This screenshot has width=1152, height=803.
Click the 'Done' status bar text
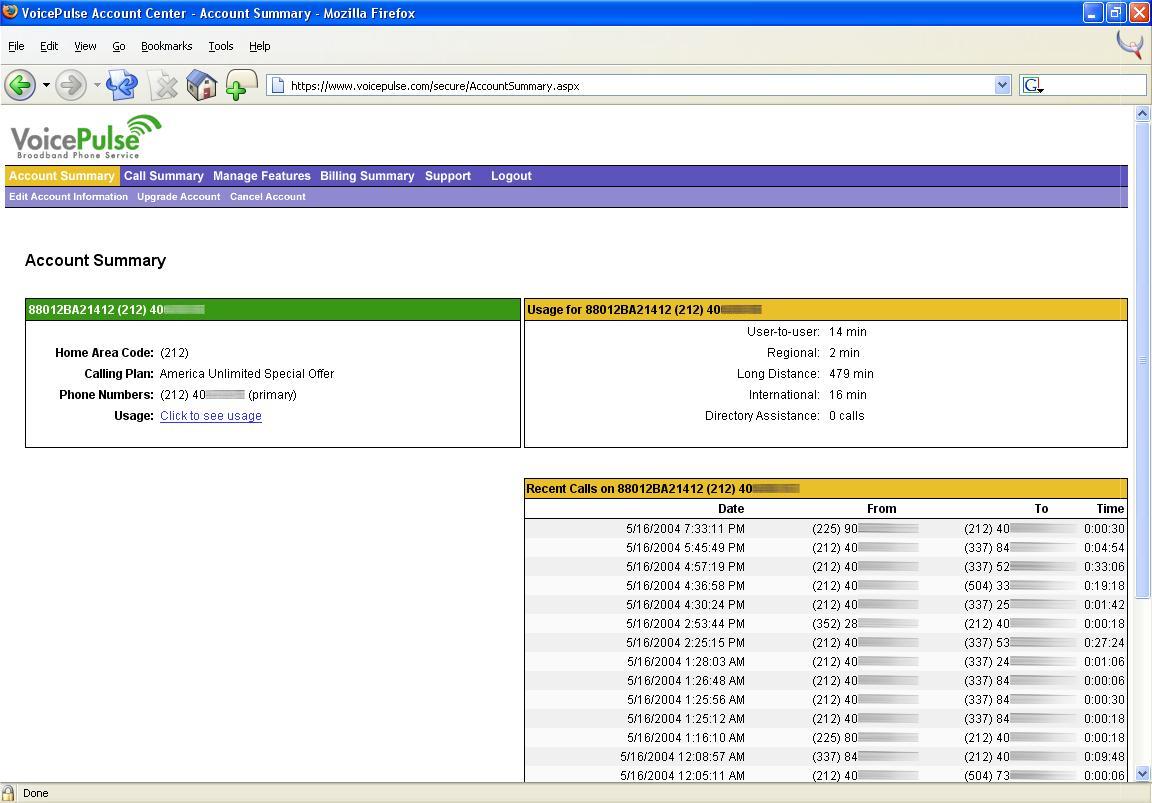(x=35, y=793)
